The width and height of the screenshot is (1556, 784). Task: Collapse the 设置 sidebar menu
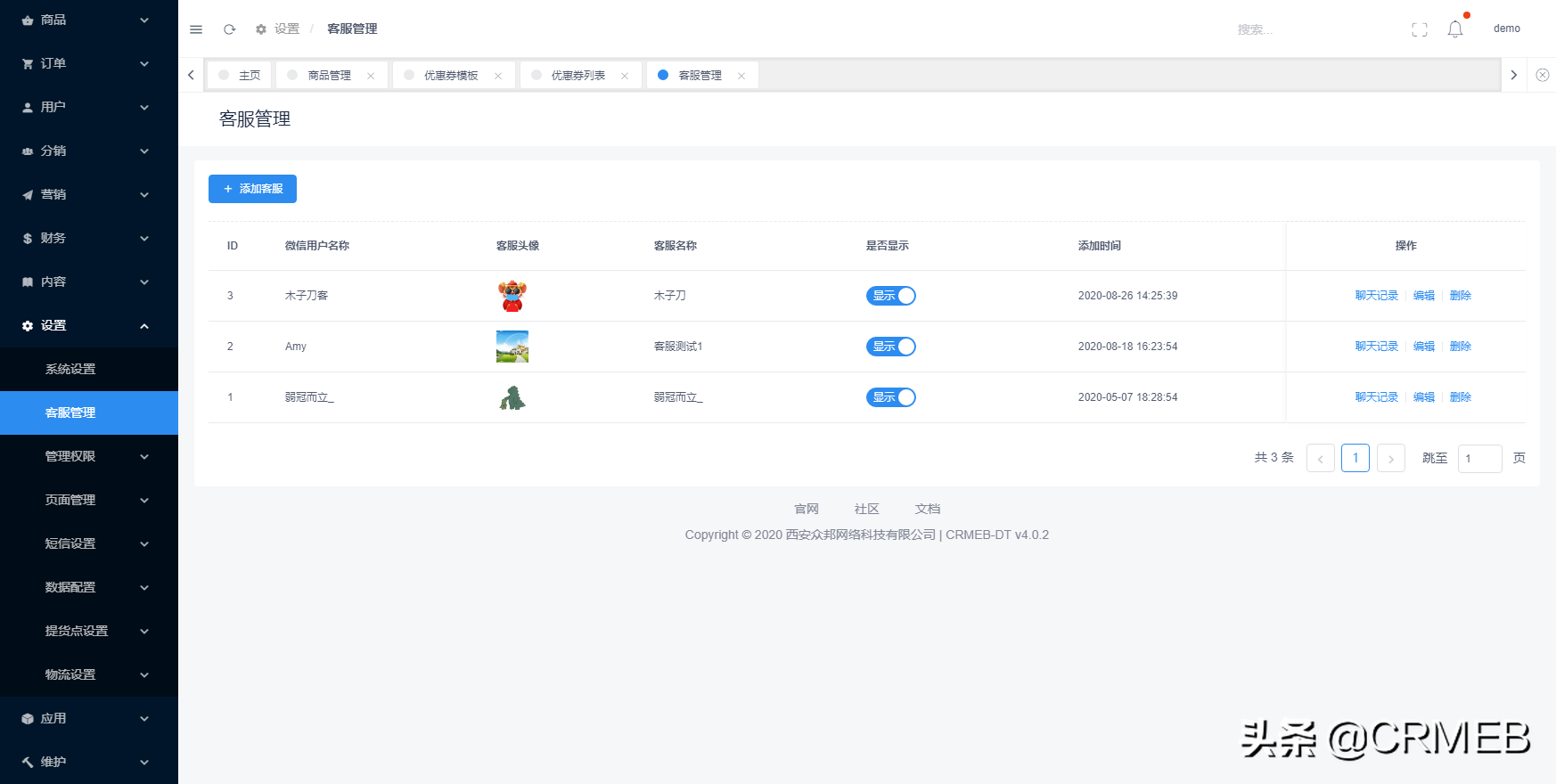point(89,325)
